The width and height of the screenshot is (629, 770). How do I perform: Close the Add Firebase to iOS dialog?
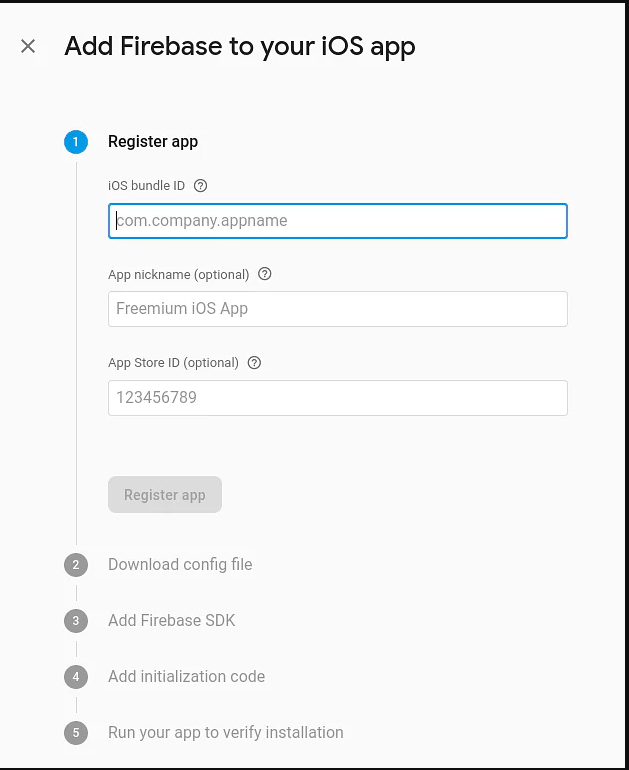[28, 46]
